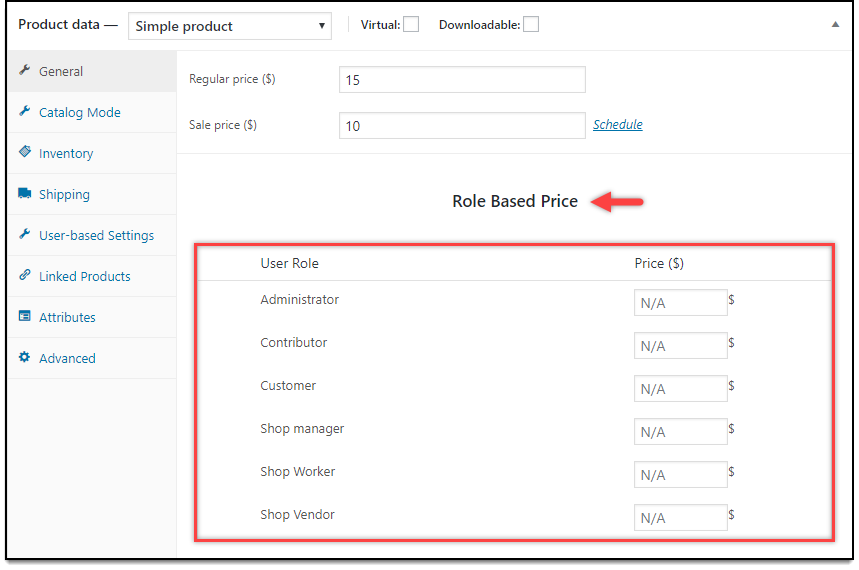The height and width of the screenshot is (570, 859).
Task: Tick the Downloadable checkbox
Action: pos(531,25)
